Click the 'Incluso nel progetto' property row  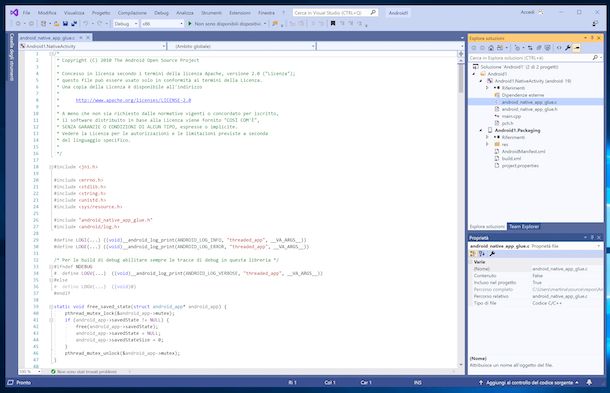click(536, 282)
